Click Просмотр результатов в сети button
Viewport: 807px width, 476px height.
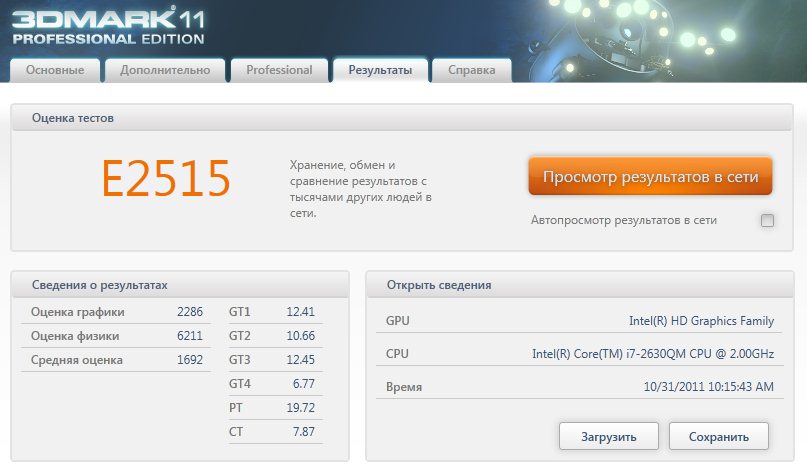651,177
